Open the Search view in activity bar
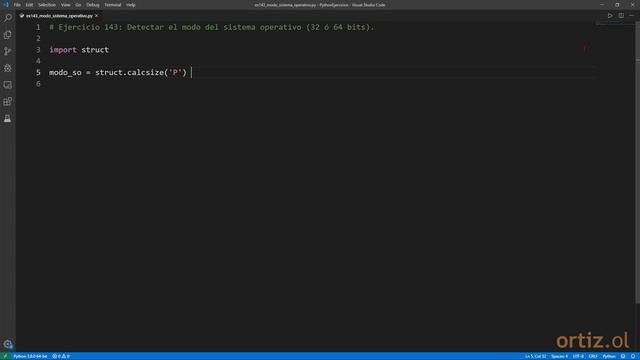The width and height of the screenshot is (640, 360). tap(8, 18)
